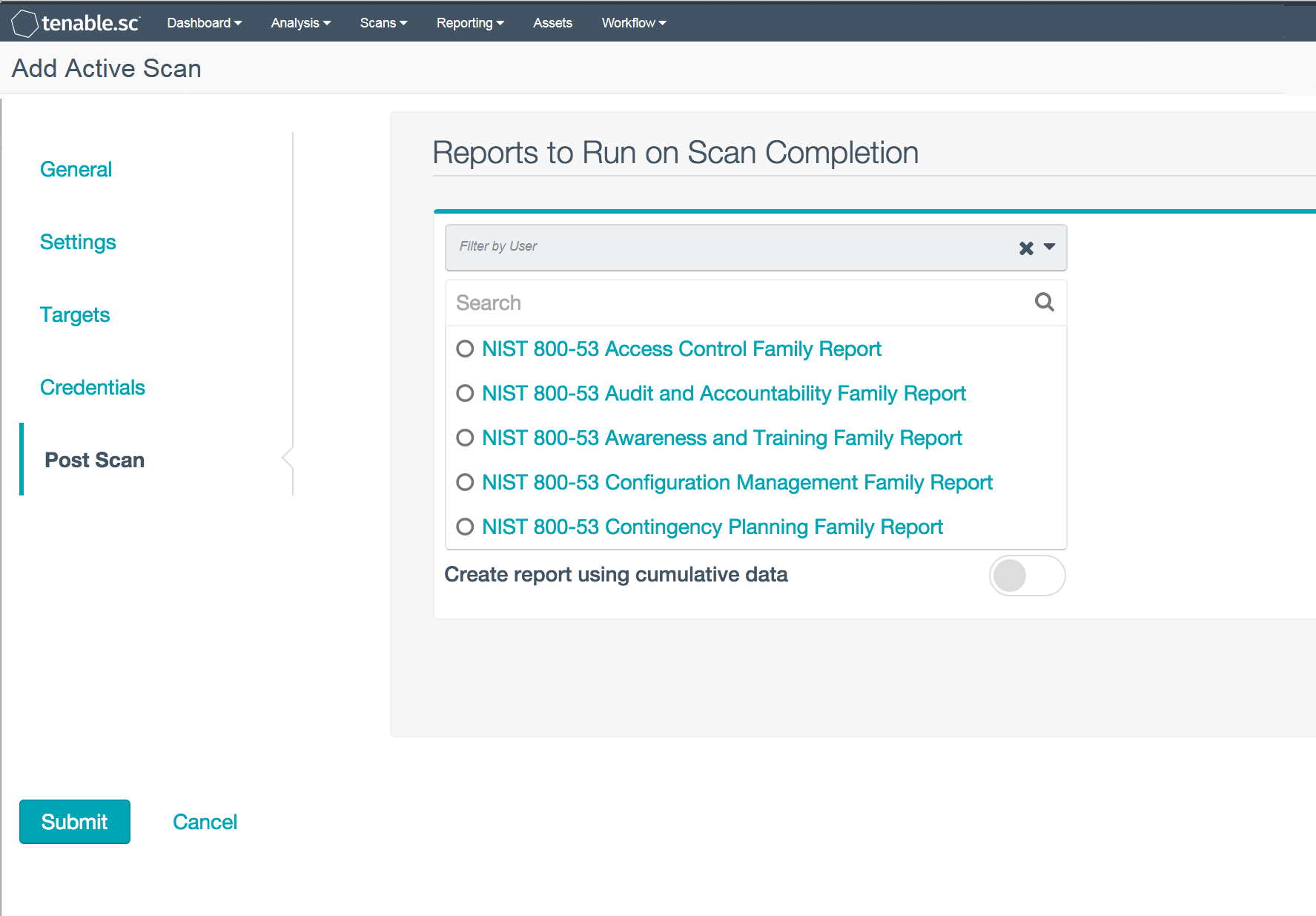Screen dimensions: 1316x916
Task: Click inside the Search field
Action: point(667,303)
